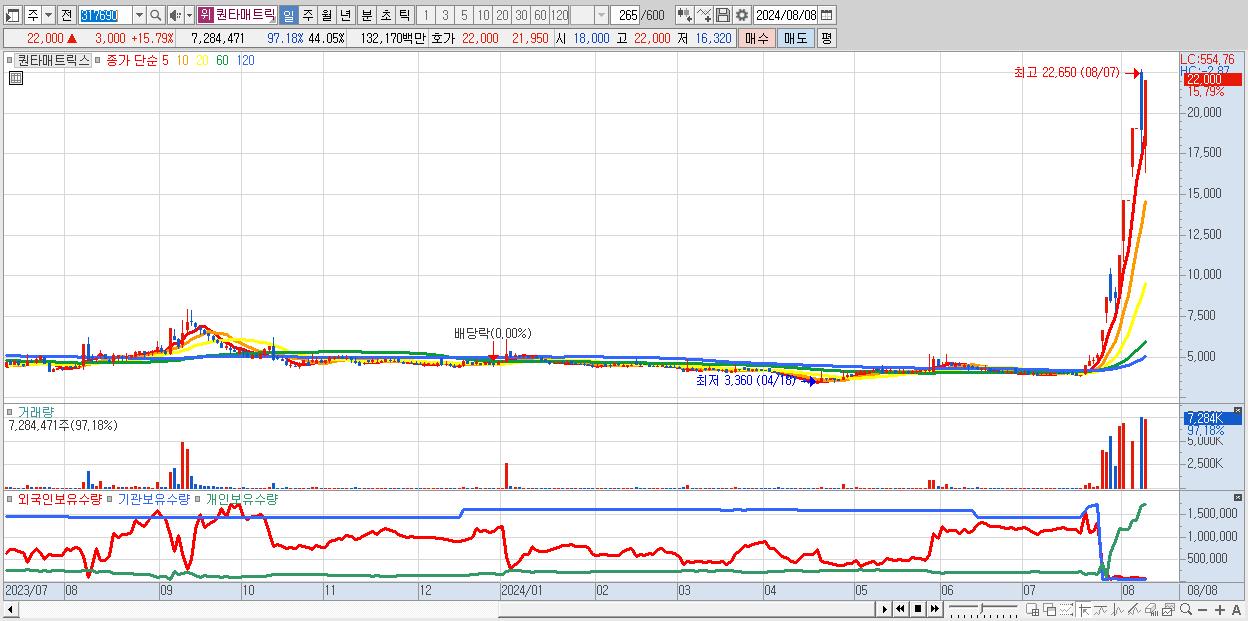Select the 초 (second) period toggle
Image resolution: width=1248 pixels, height=621 pixels.
pyautogui.click(x=385, y=15)
